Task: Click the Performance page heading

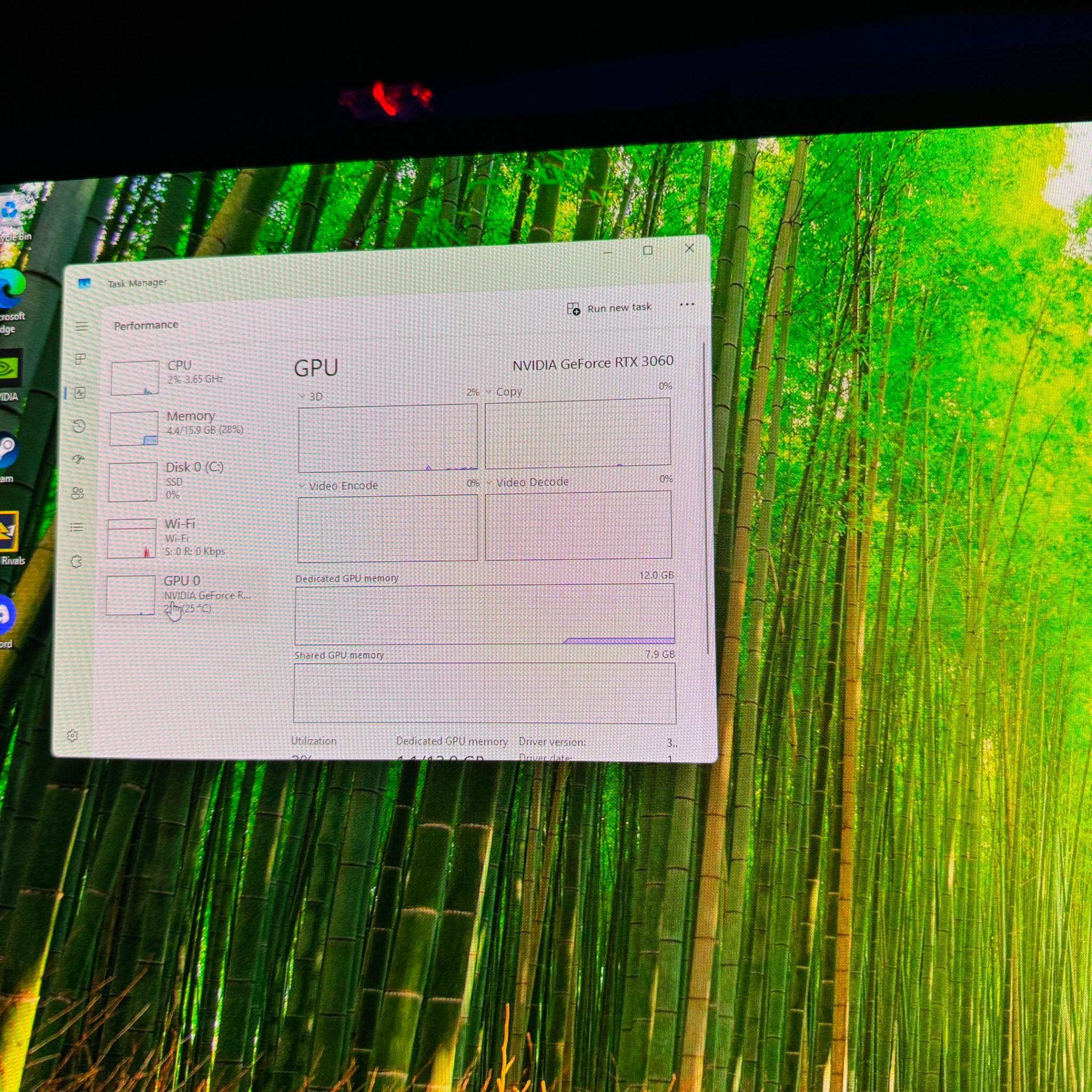Action: [x=146, y=325]
